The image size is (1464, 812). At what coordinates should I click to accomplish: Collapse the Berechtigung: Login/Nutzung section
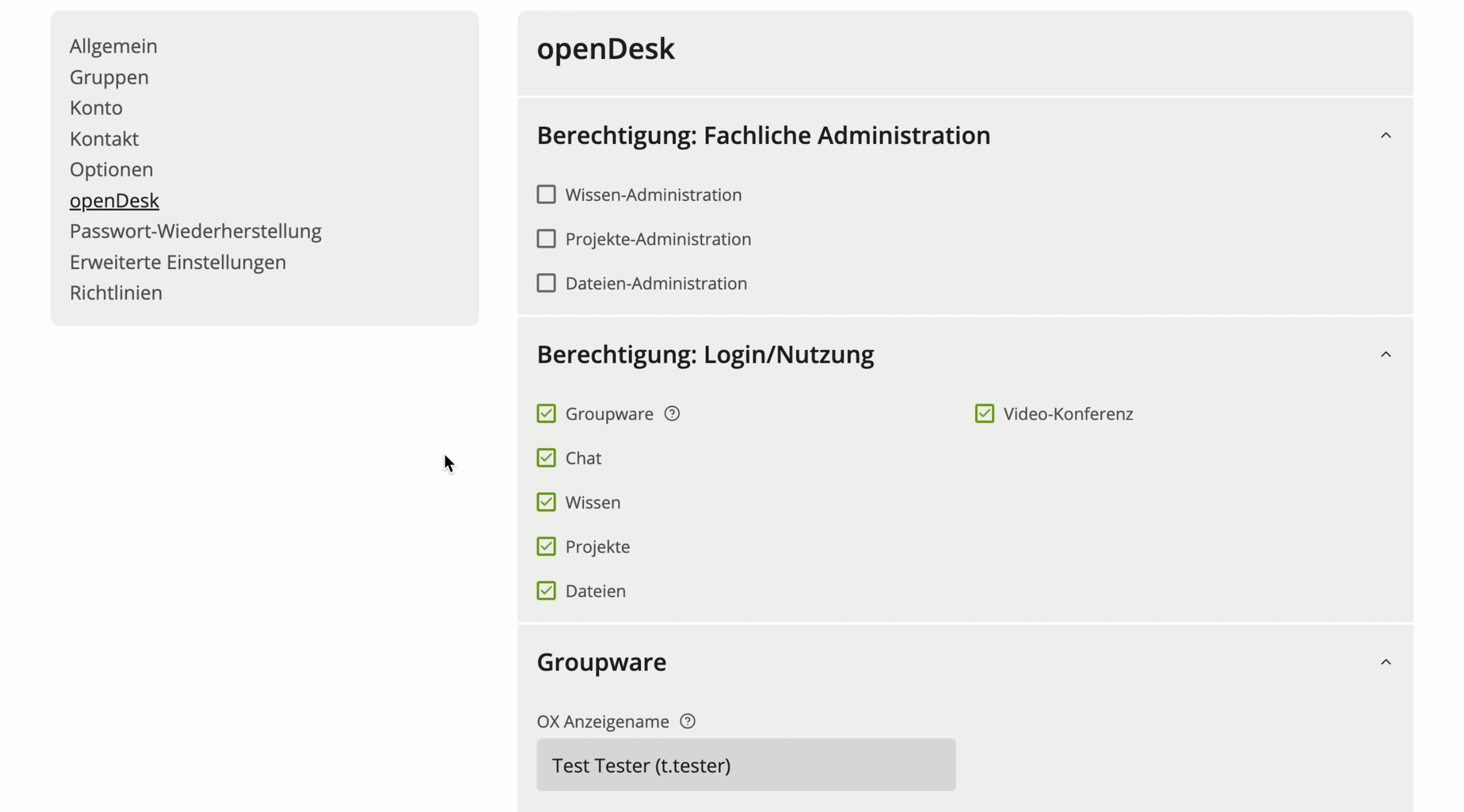click(1386, 355)
